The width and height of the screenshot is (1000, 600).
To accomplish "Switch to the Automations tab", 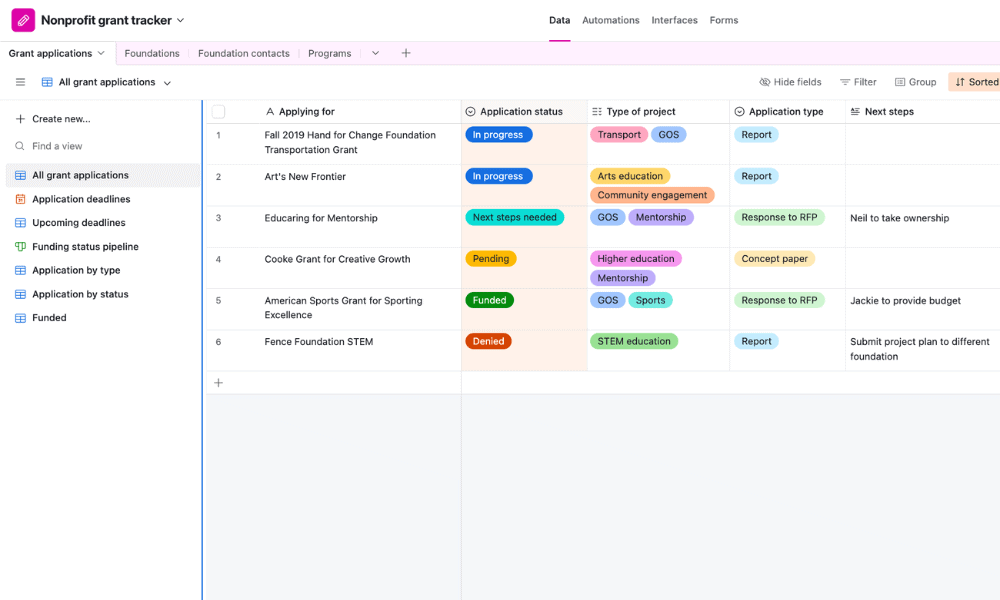I will pos(610,20).
